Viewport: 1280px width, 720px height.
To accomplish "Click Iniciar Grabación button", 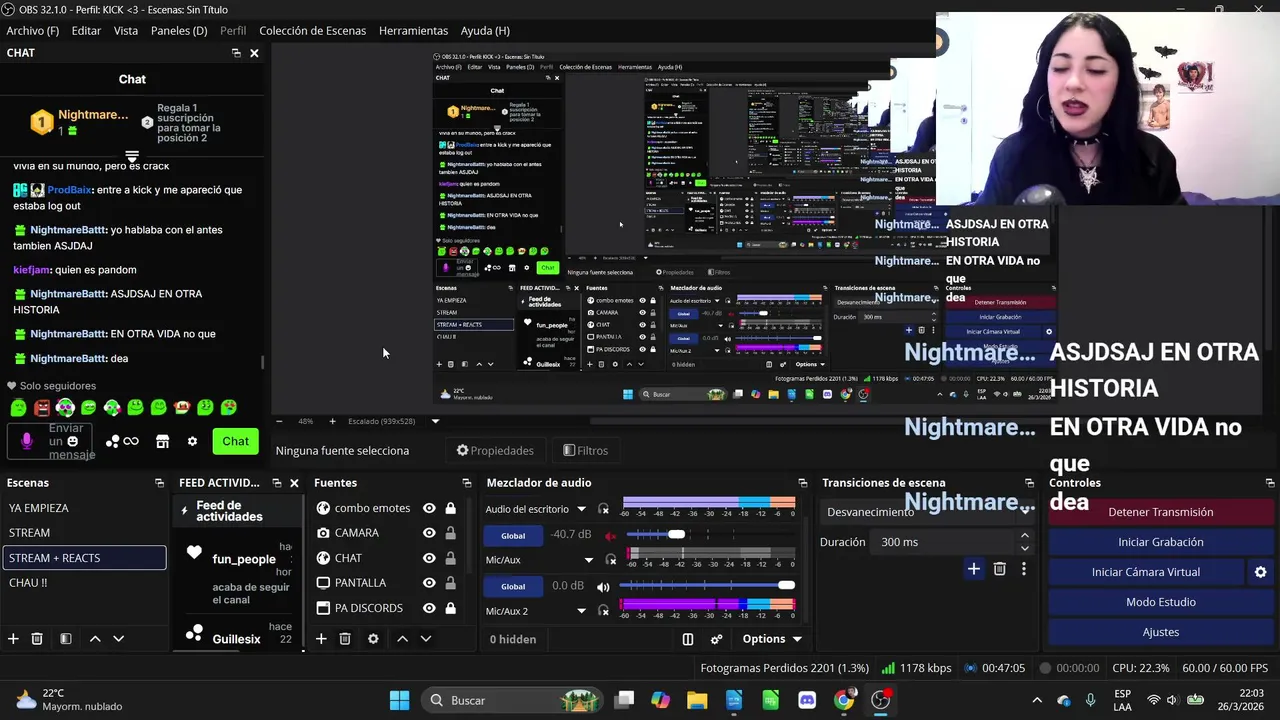I will tap(1160, 542).
